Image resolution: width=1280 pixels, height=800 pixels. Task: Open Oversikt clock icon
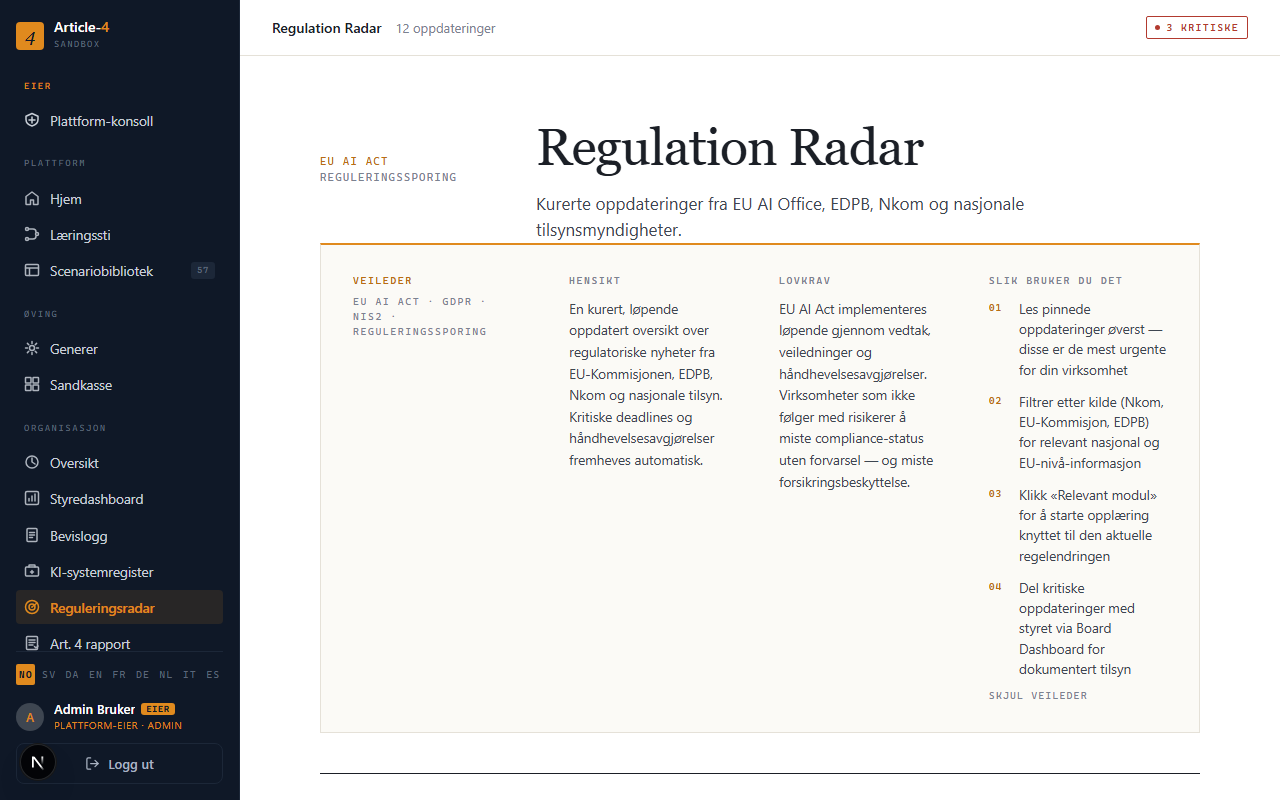[32, 463]
